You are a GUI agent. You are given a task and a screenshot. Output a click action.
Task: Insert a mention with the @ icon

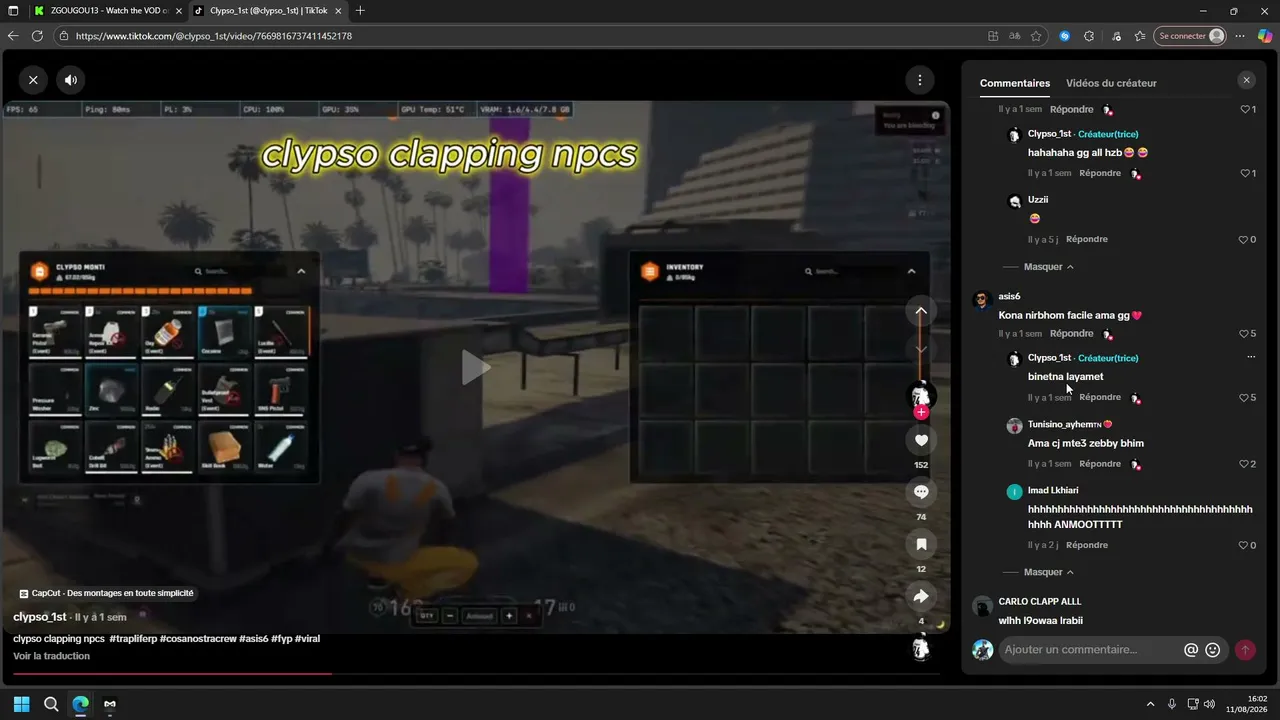coord(1191,650)
